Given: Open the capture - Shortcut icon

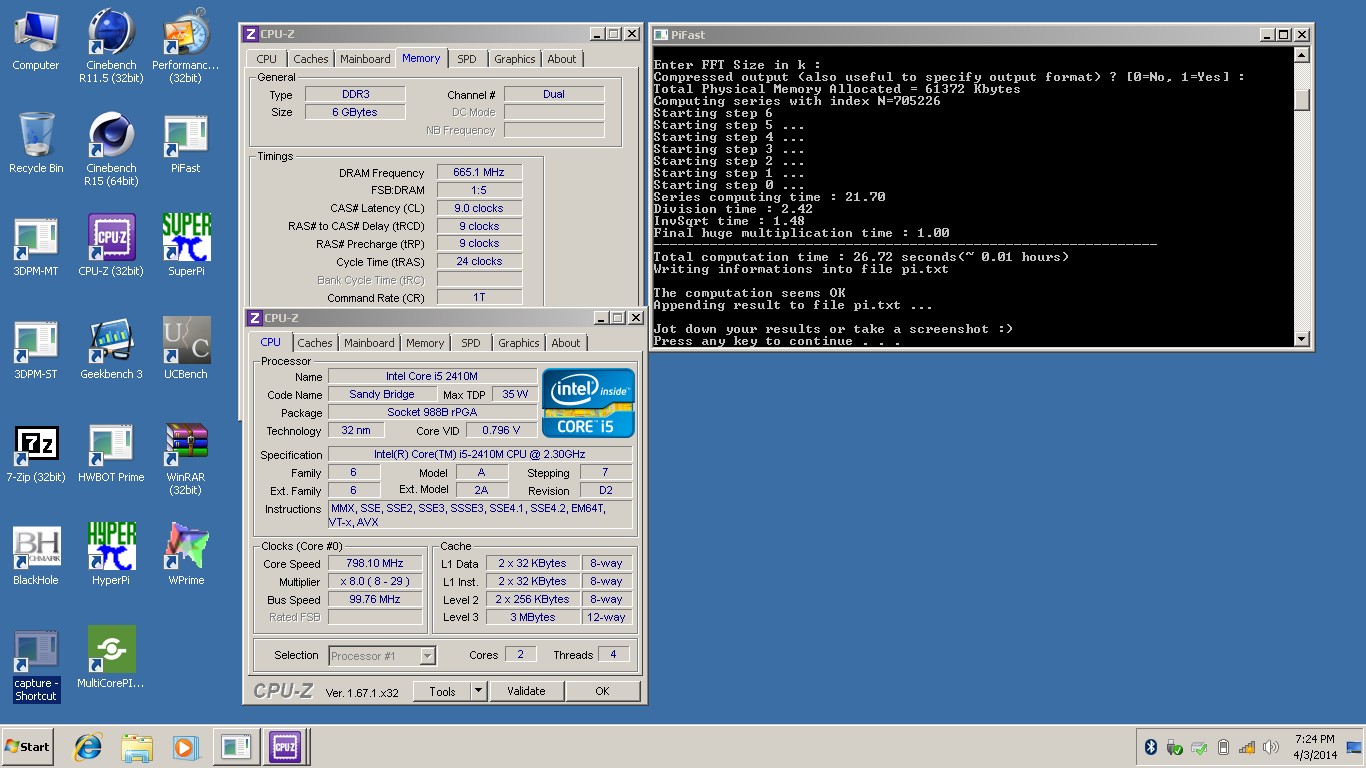Looking at the screenshot, I should pos(36,665).
